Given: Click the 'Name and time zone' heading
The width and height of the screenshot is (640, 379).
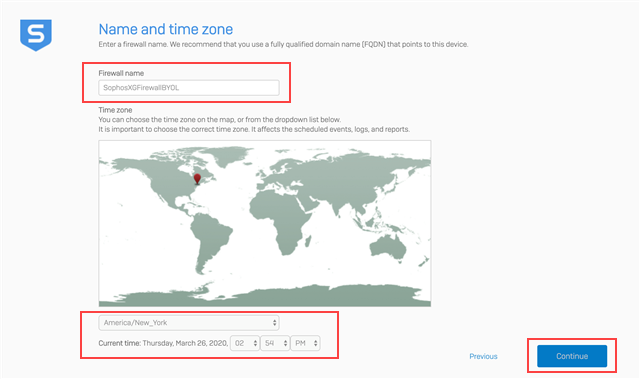Looking at the screenshot, I should click(x=166, y=29).
